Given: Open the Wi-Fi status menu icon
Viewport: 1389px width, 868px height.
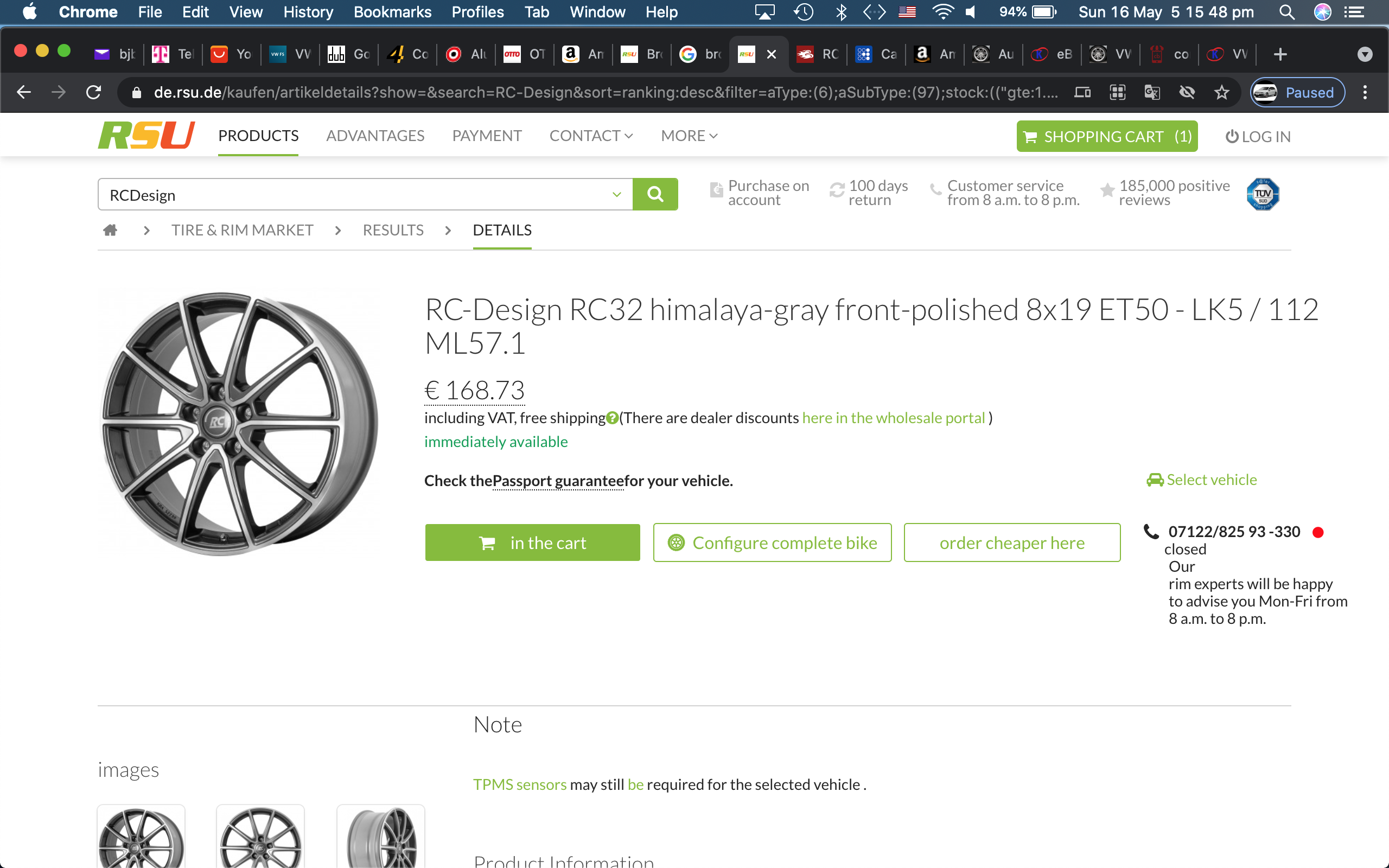Looking at the screenshot, I should click(x=942, y=12).
